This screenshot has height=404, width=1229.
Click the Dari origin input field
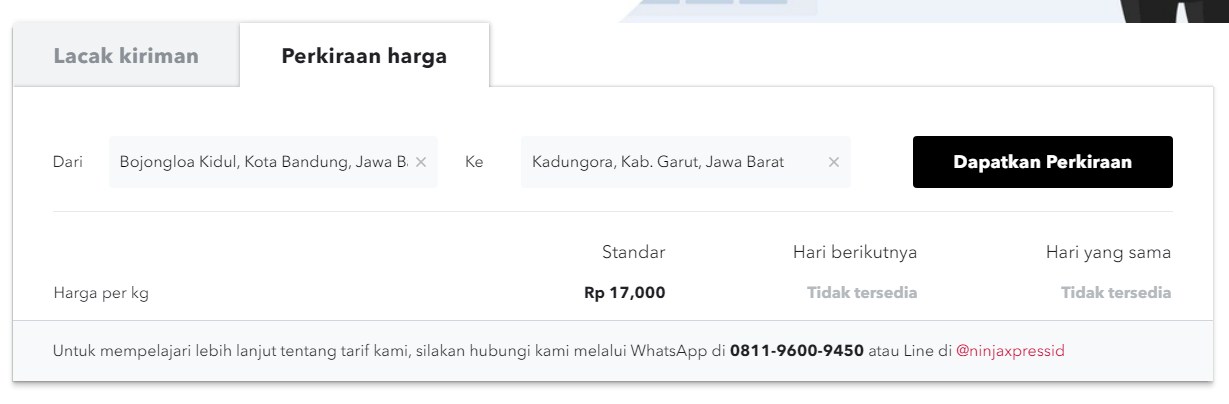tap(260, 162)
